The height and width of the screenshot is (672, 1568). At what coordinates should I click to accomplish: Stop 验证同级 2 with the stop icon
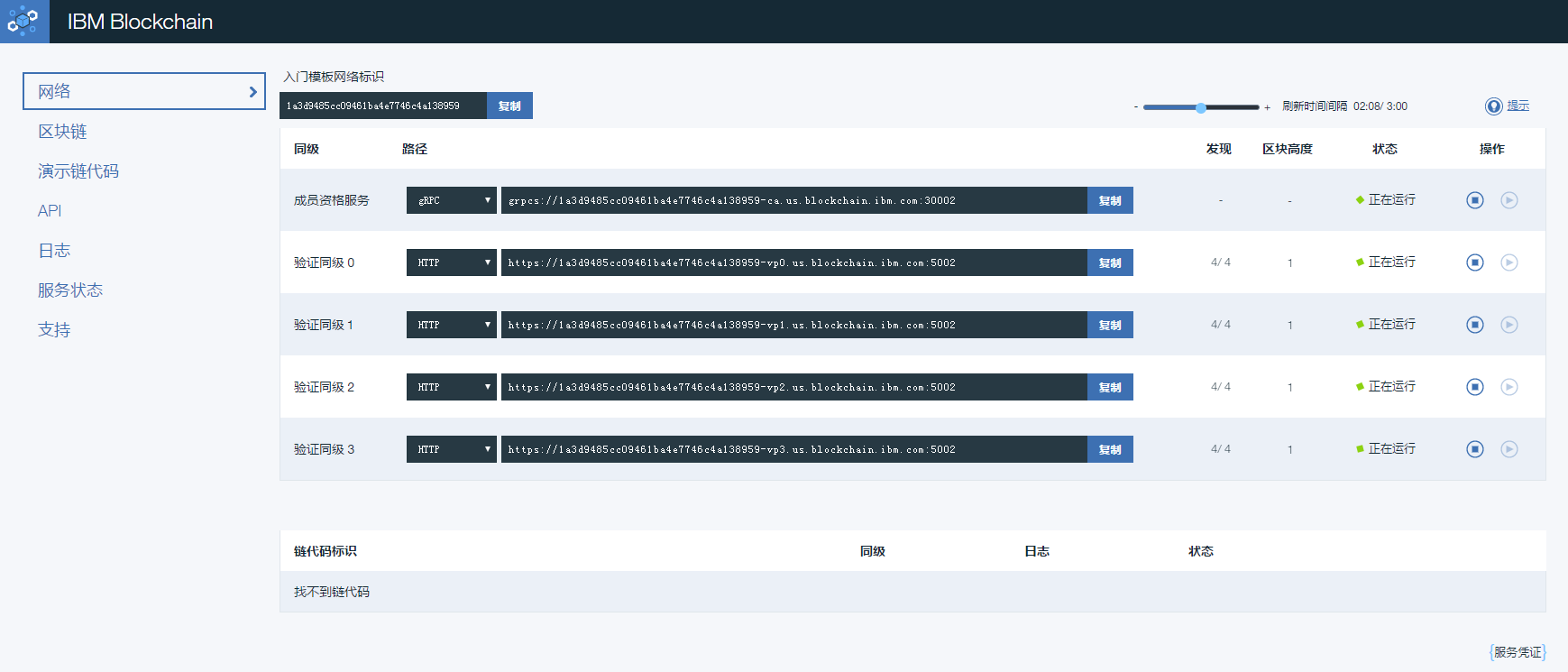1474,387
